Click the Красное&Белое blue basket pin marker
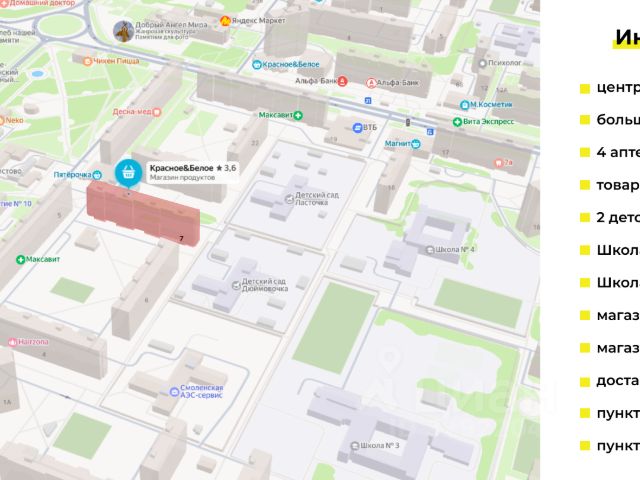 click(129, 173)
